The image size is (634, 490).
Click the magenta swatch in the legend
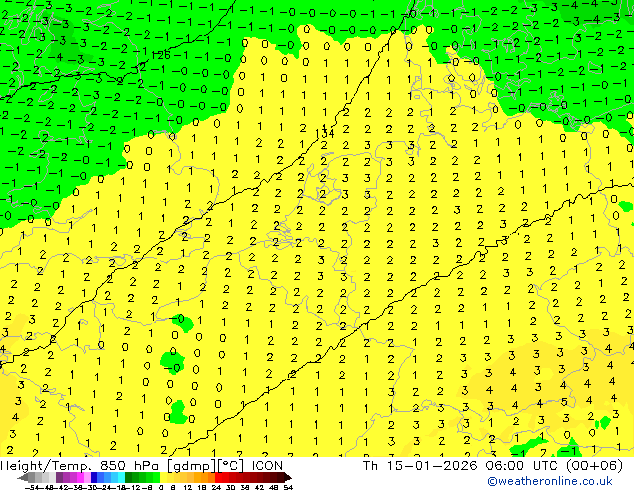(80, 477)
